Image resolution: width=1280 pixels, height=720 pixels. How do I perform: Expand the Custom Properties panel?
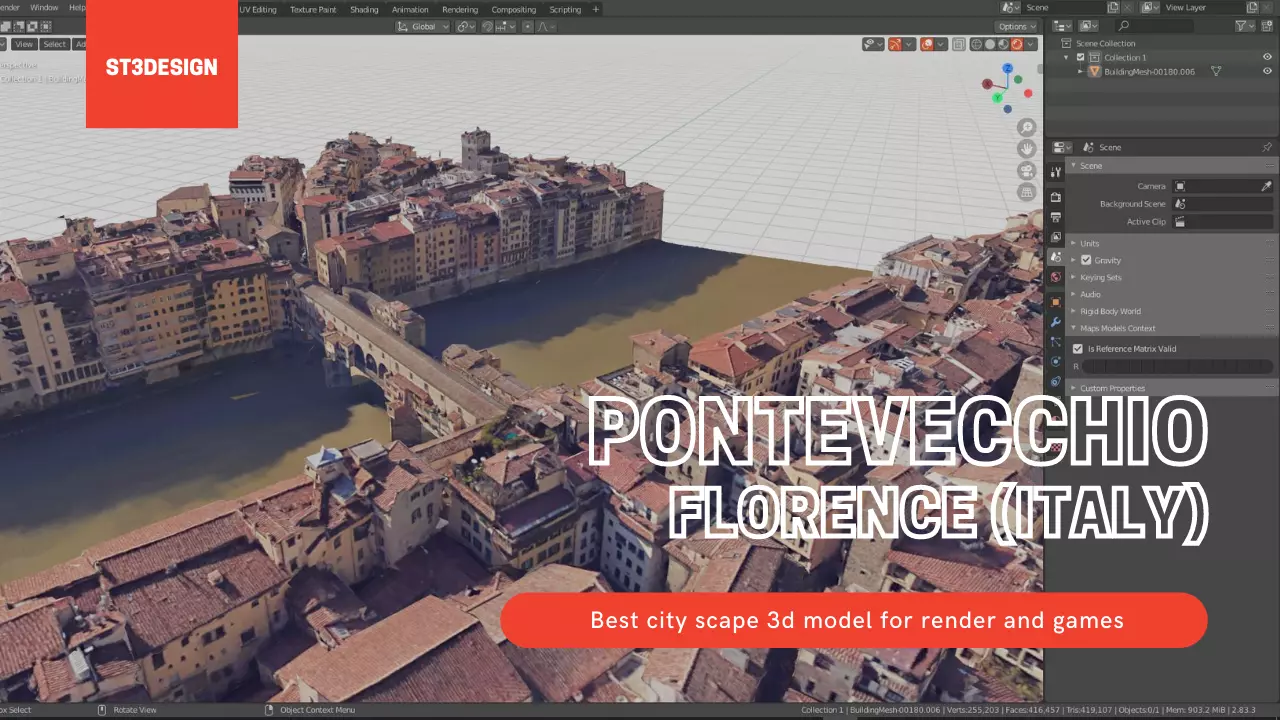click(1171, 388)
